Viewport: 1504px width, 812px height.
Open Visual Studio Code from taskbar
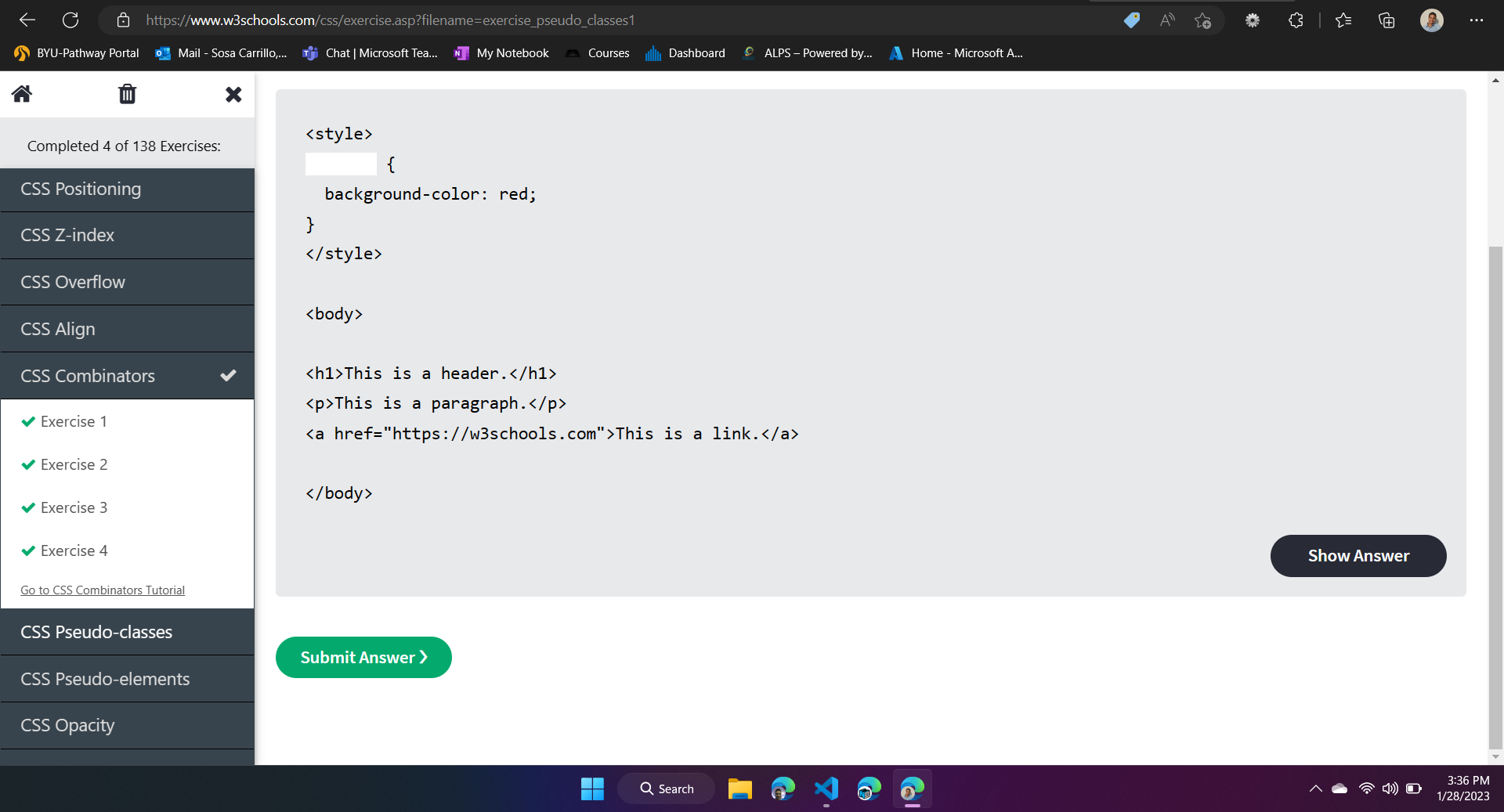click(x=826, y=789)
